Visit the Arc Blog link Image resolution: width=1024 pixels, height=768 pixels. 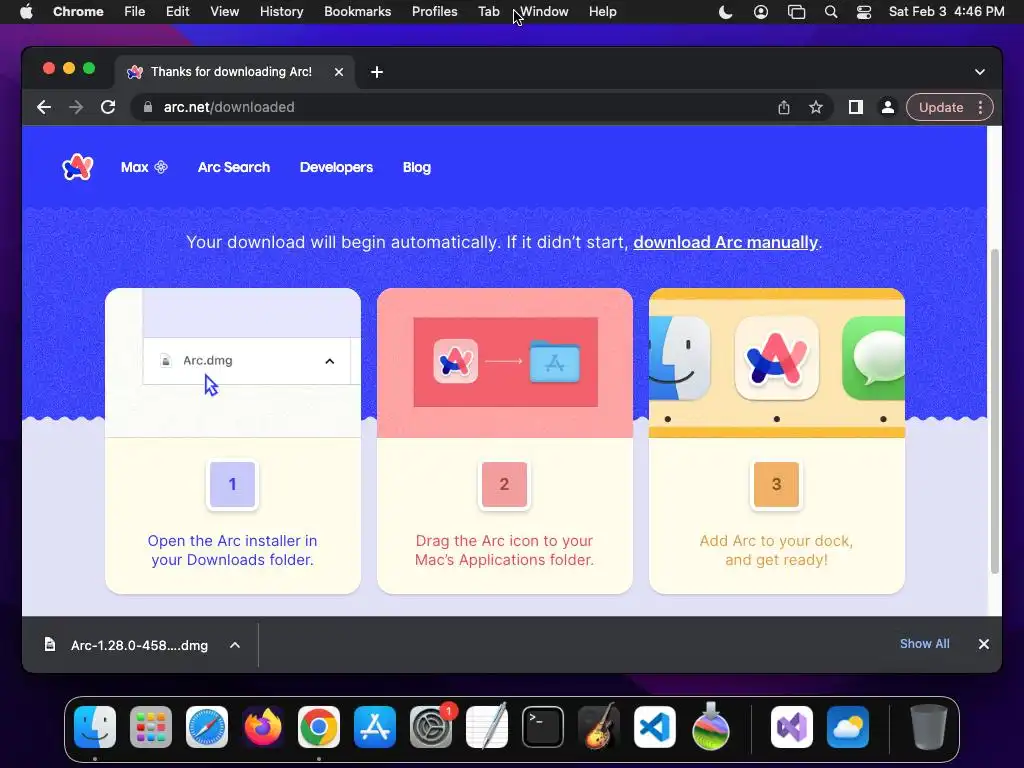pos(417,167)
